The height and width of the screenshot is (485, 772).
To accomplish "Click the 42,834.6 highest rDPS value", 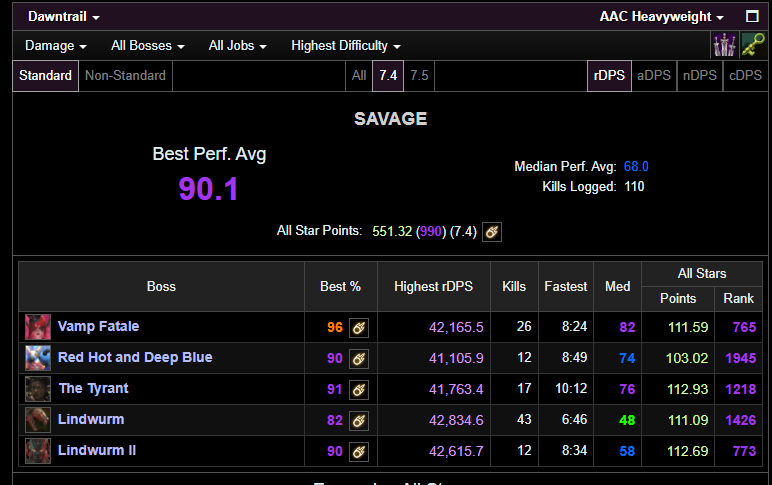I will (456, 420).
